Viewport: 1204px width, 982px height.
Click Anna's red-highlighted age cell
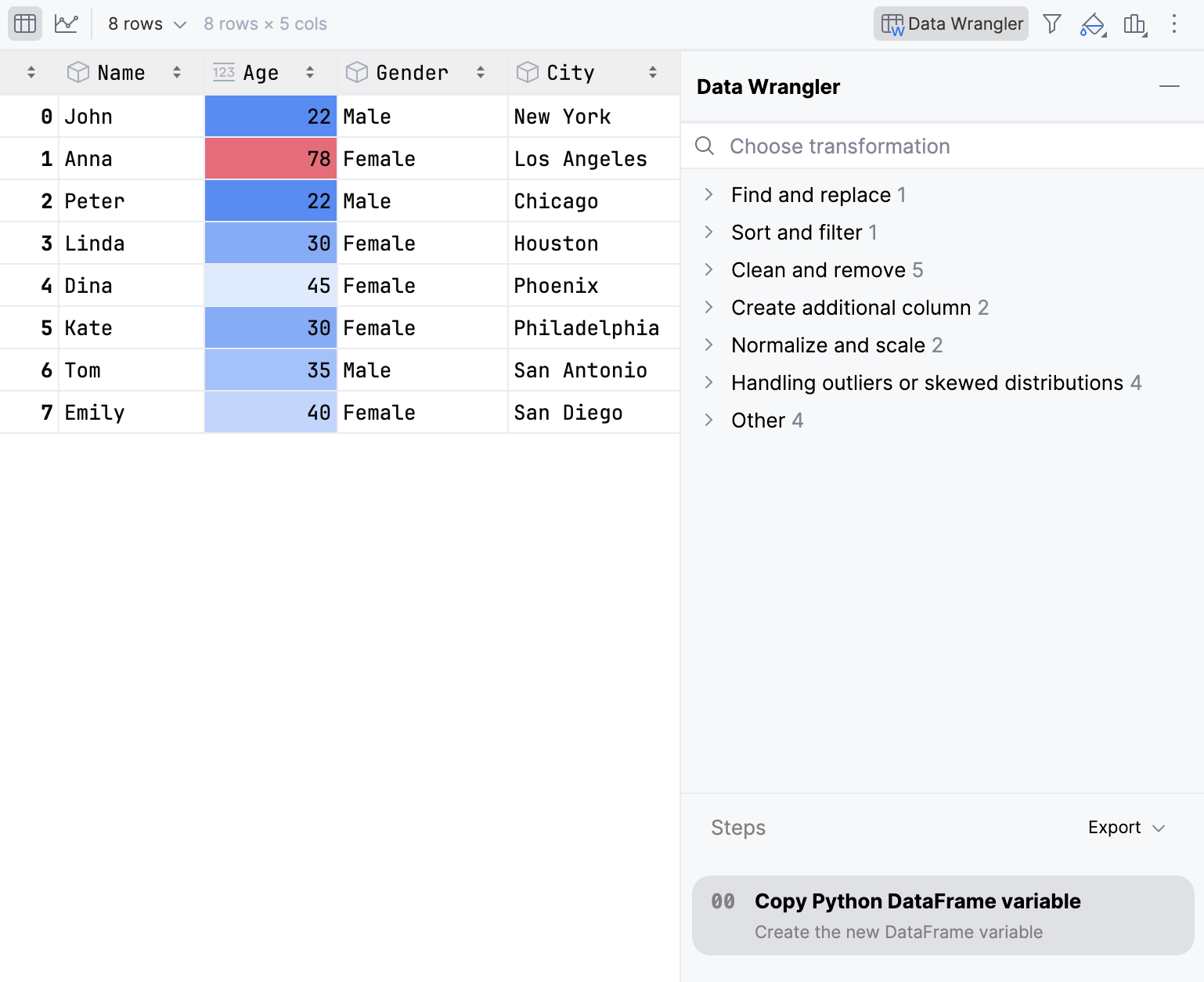(270, 158)
